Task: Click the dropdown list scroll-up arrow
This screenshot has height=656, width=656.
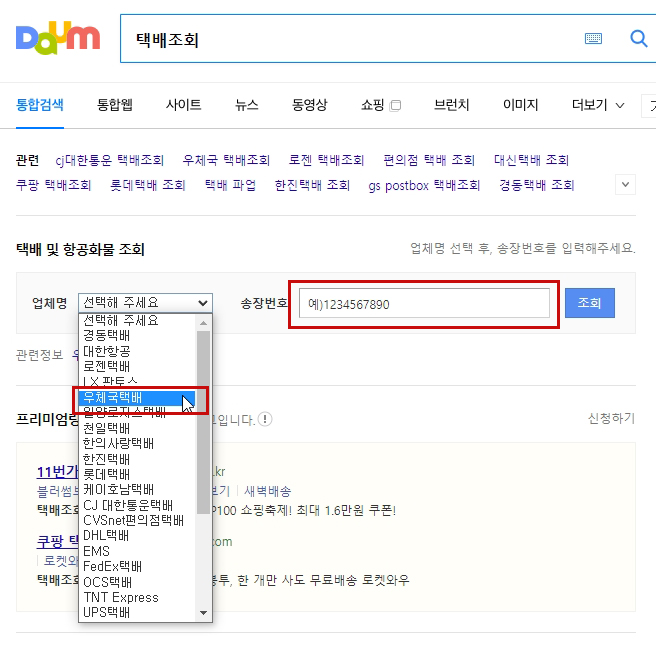Action: (203, 322)
